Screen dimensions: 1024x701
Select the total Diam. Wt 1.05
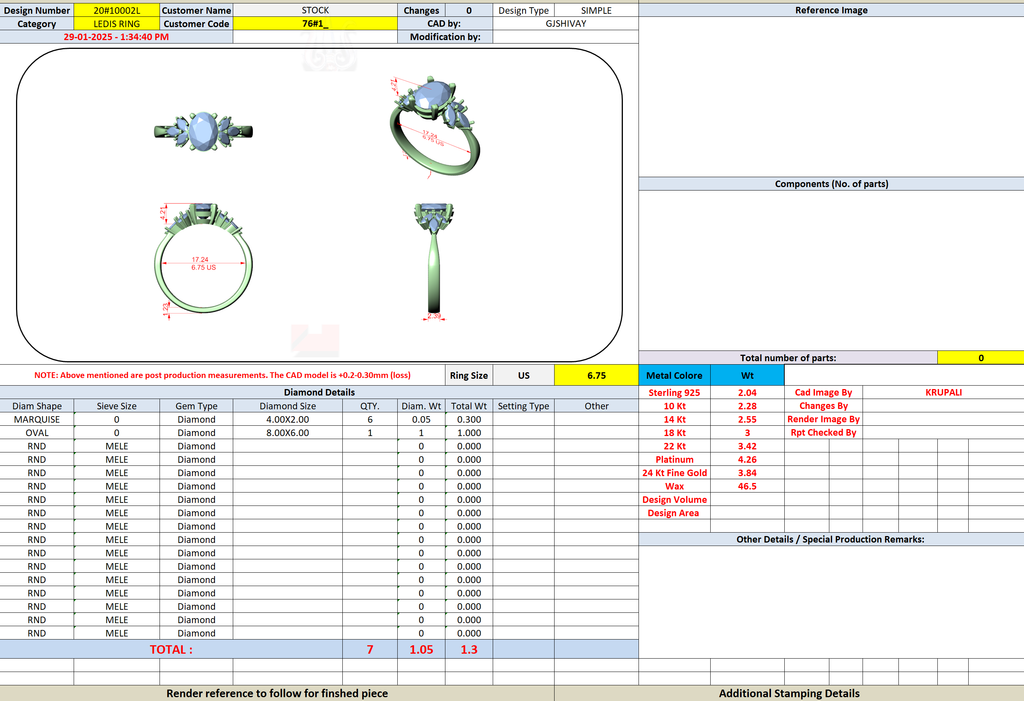(x=421, y=649)
